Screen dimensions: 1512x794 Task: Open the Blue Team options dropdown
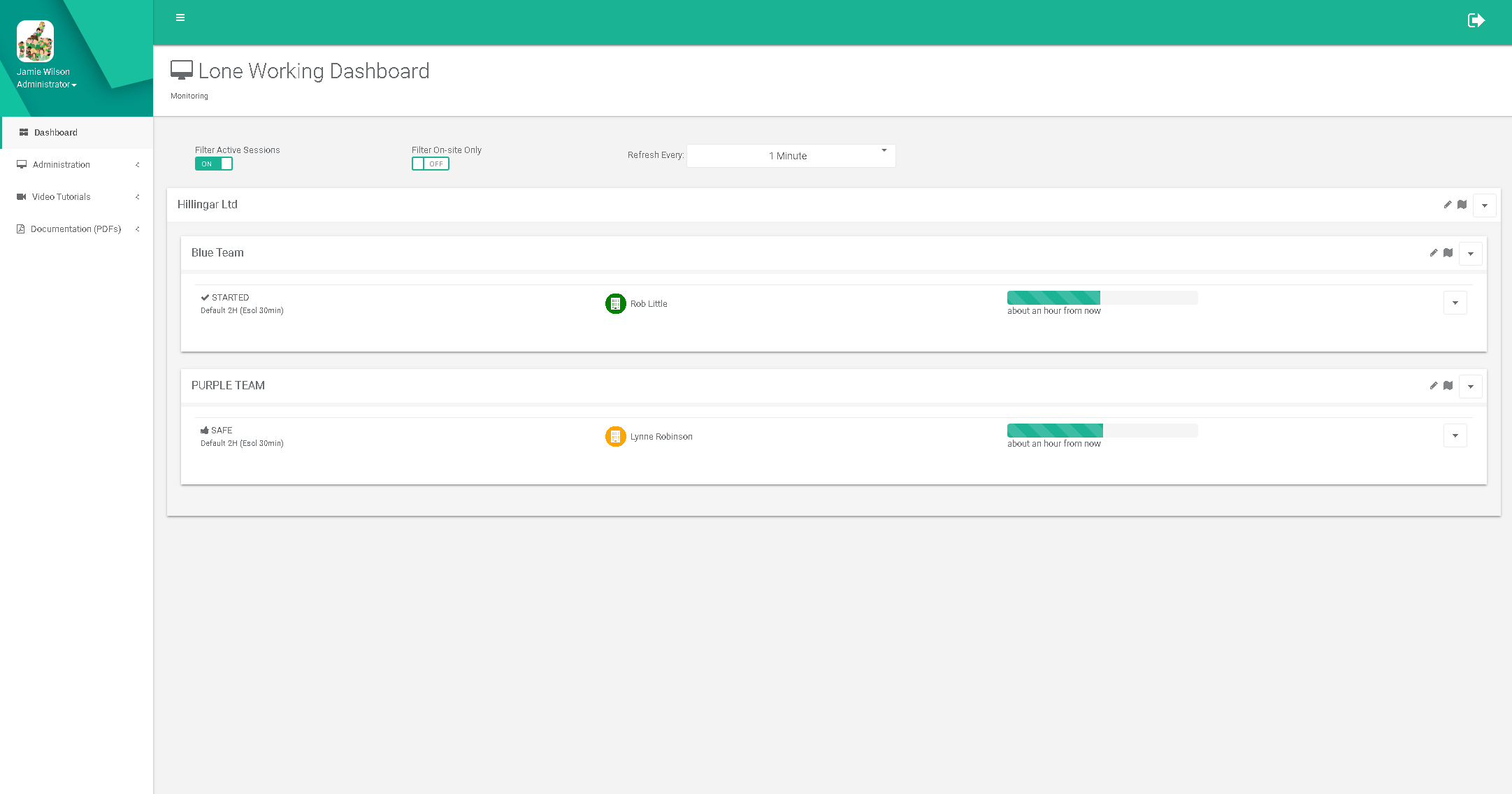(x=1470, y=254)
